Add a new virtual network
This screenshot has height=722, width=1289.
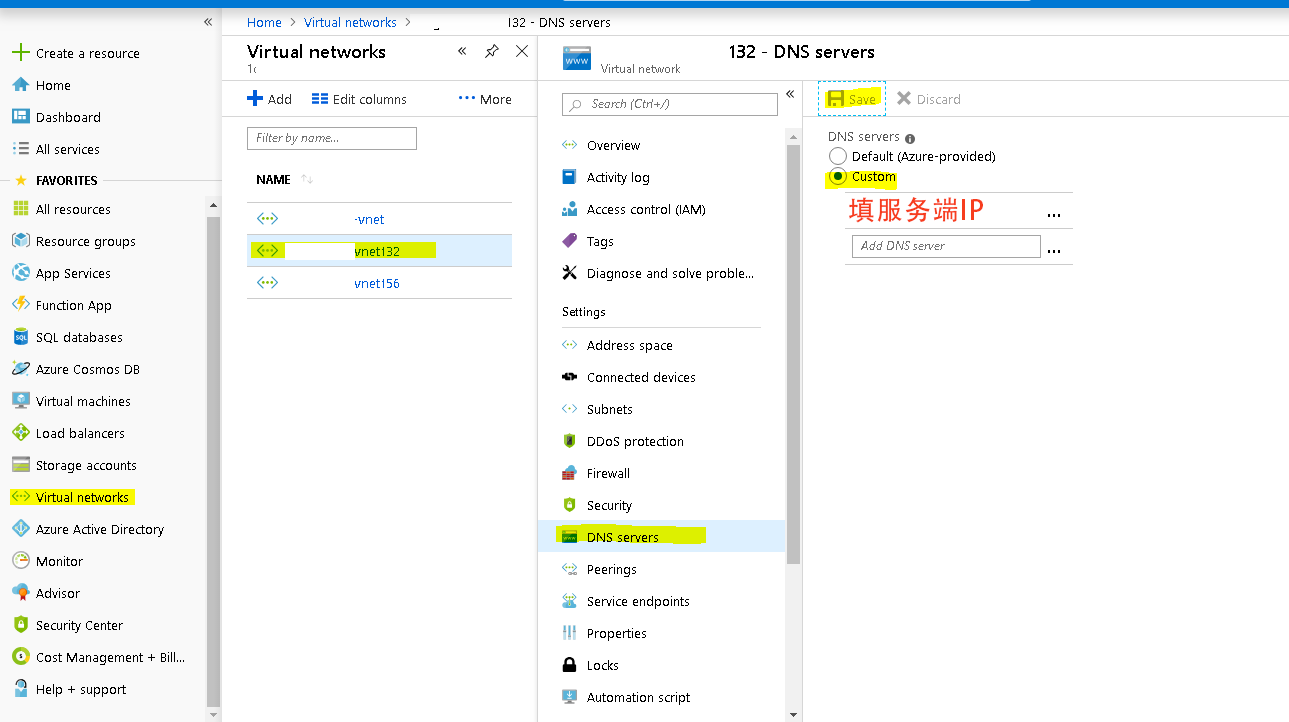270,99
